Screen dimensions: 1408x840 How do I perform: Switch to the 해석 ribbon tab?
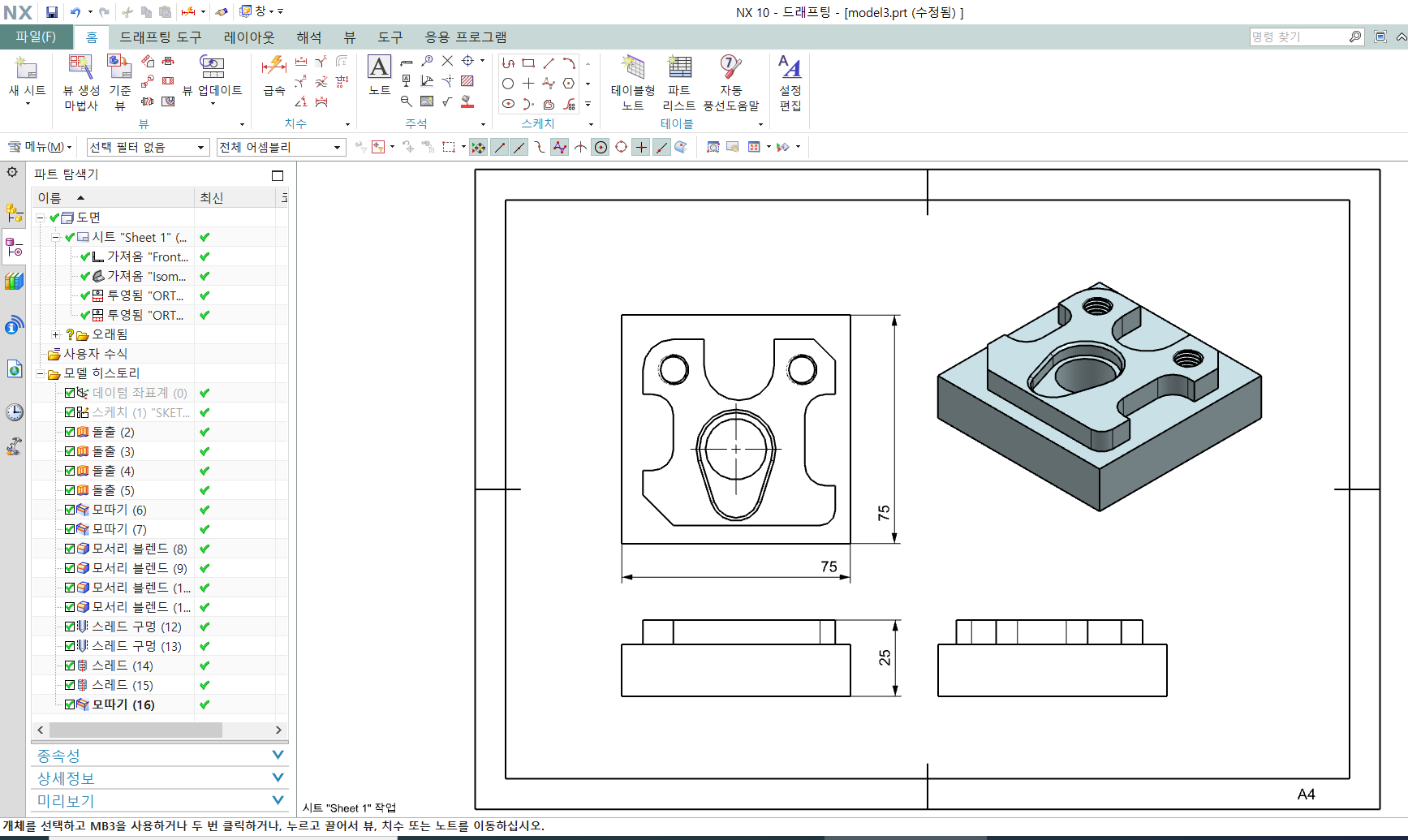[309, 37]
